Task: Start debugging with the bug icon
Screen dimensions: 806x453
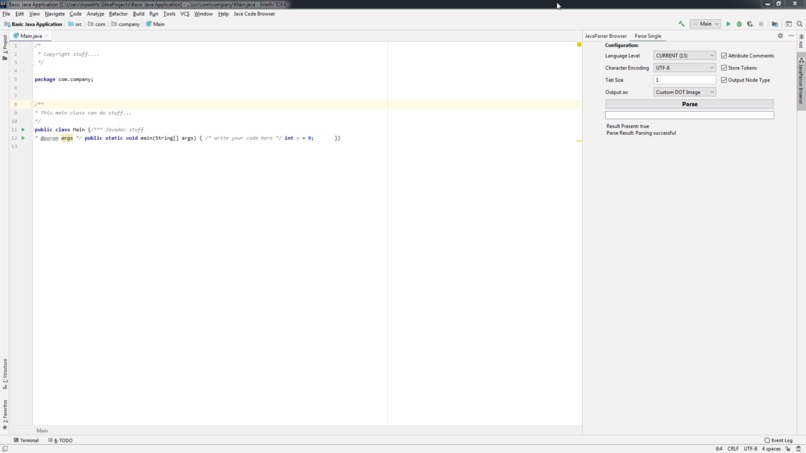Action: click(x=739, y=24)
